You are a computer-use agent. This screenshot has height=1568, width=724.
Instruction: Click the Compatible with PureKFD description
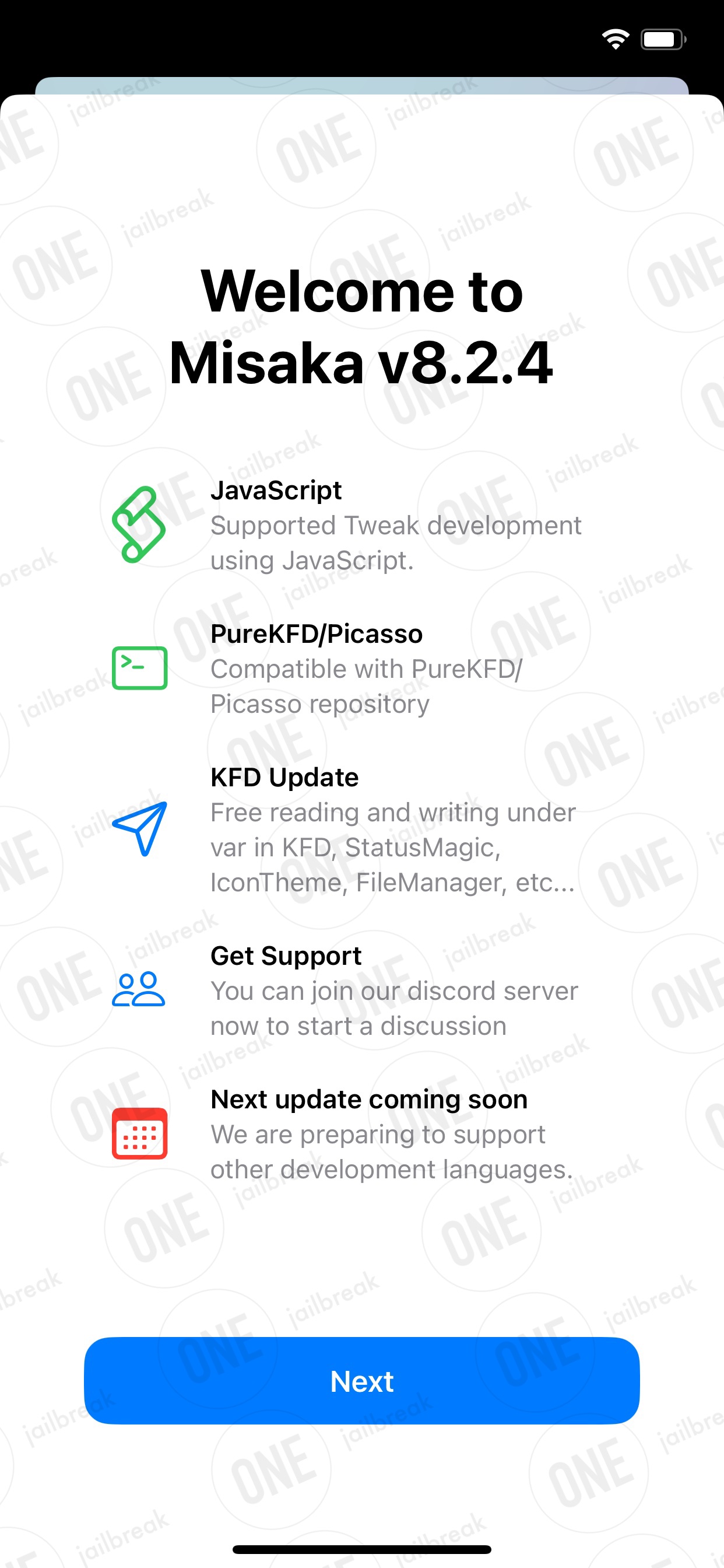[x=366, y=687]
